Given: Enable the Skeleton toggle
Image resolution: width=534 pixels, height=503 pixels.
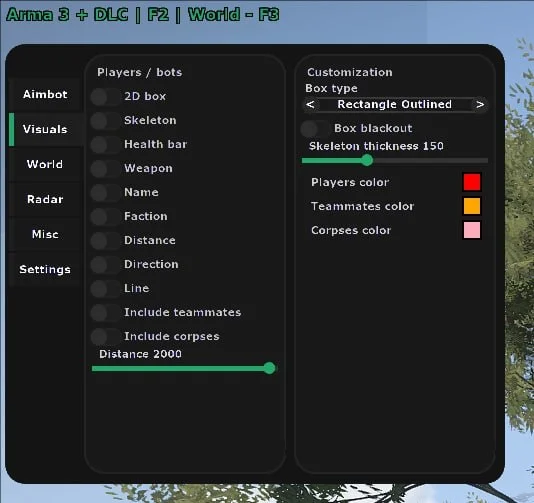Looking at the screenshot, I should coord(105,121).
